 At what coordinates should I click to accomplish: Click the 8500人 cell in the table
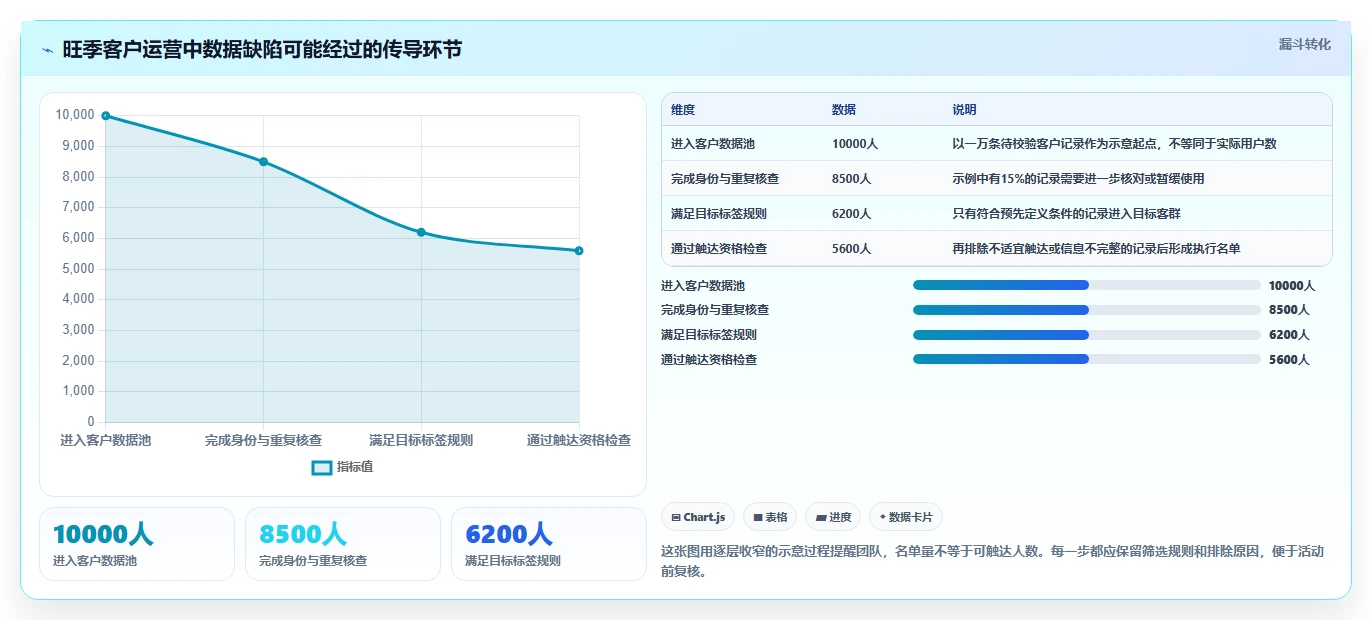tap(852, 179)
